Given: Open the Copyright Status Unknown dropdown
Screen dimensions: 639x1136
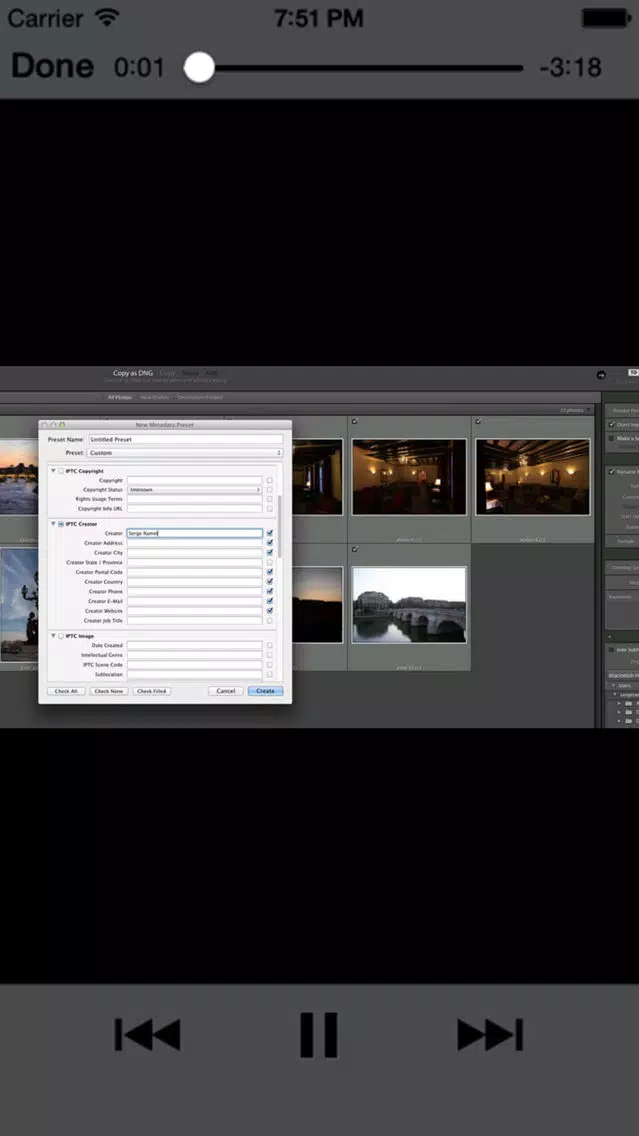Looking at the screenshot, I should (x=194, y=490).
